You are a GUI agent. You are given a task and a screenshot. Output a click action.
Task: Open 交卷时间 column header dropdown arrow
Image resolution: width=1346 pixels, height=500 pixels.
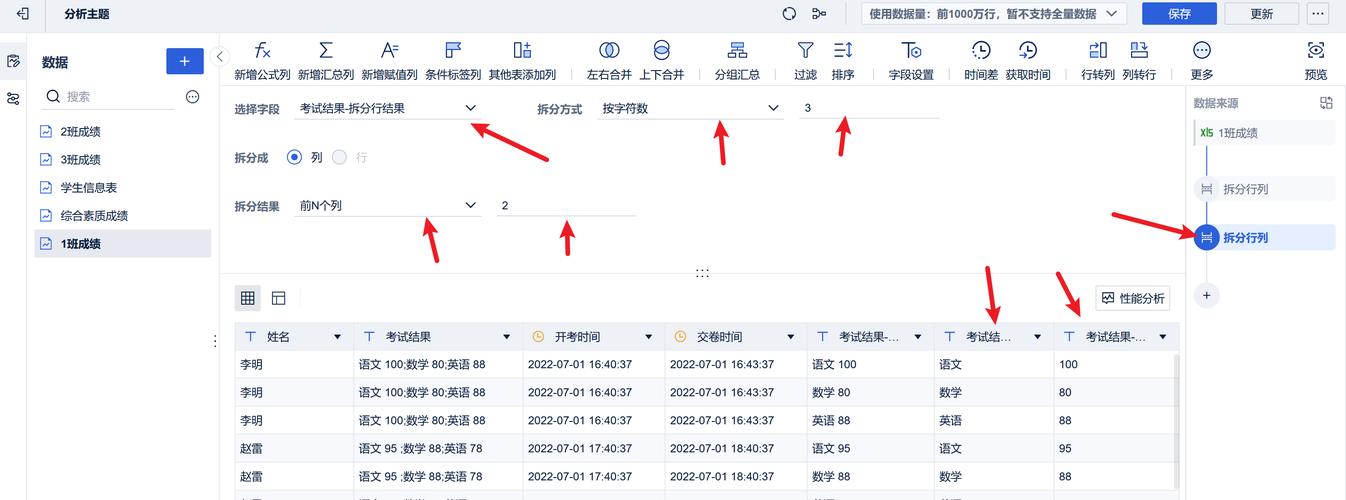(789, 337)
